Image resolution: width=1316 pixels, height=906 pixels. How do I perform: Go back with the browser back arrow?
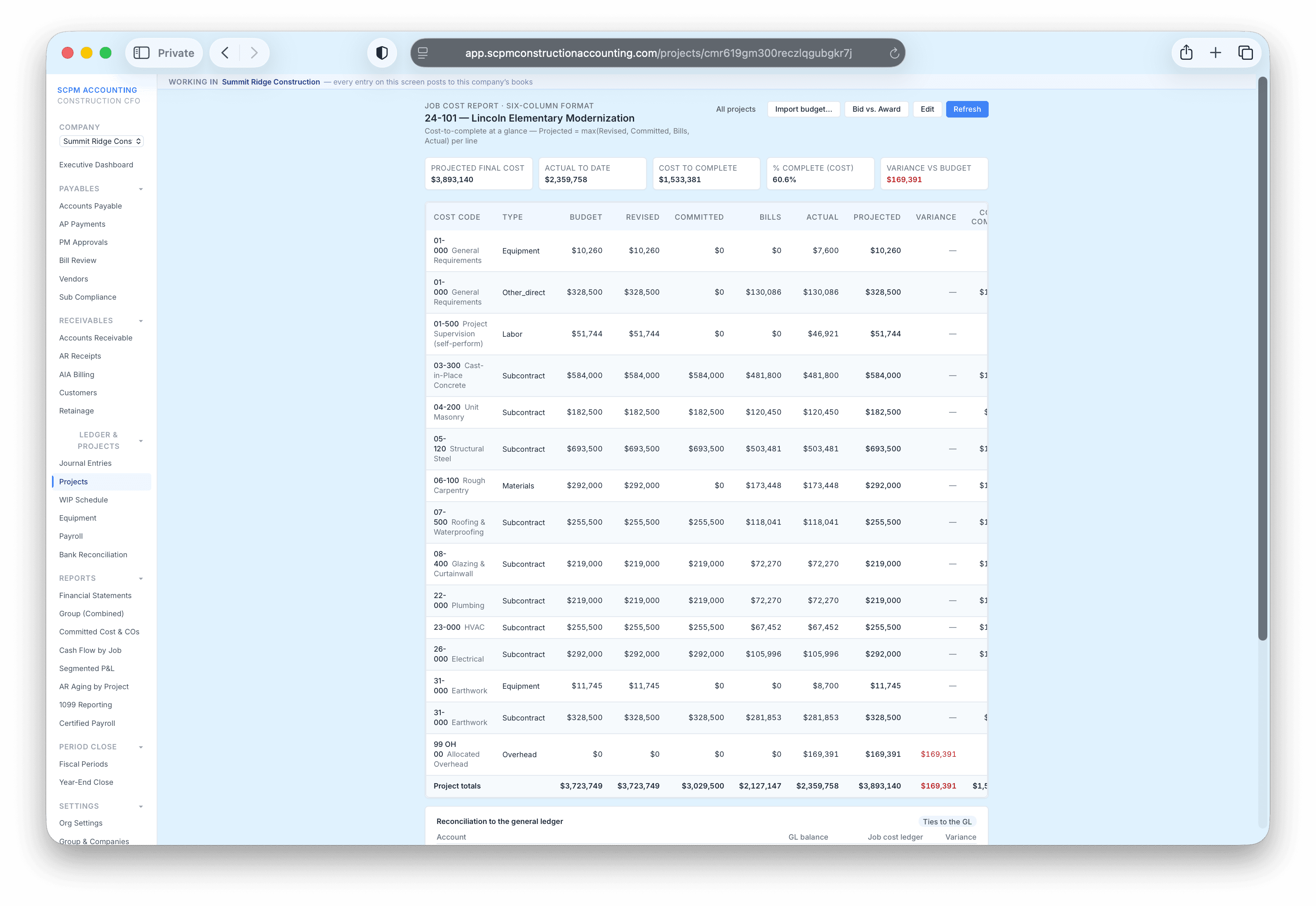[225, 53]
